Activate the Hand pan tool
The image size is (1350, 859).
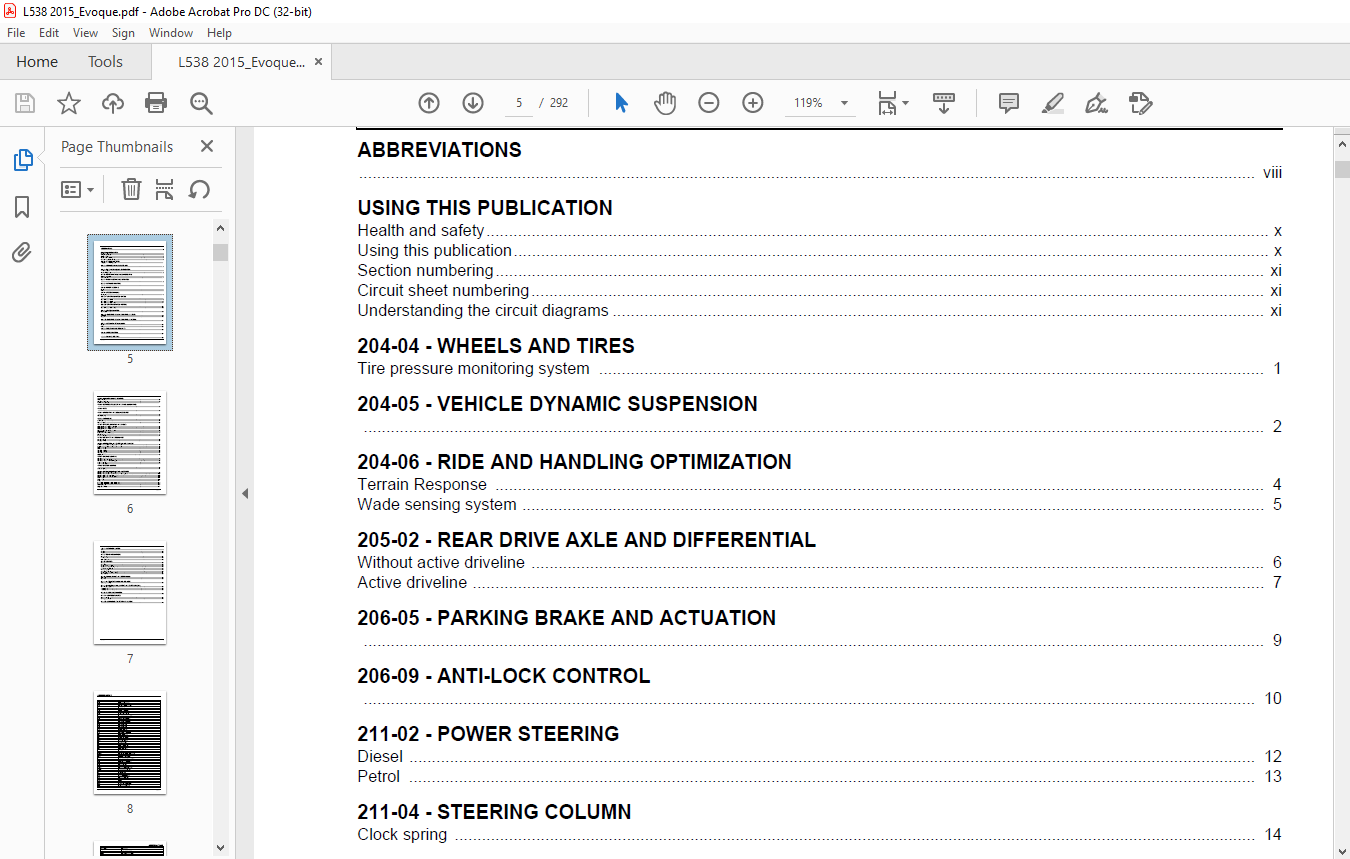coord(665,103)
